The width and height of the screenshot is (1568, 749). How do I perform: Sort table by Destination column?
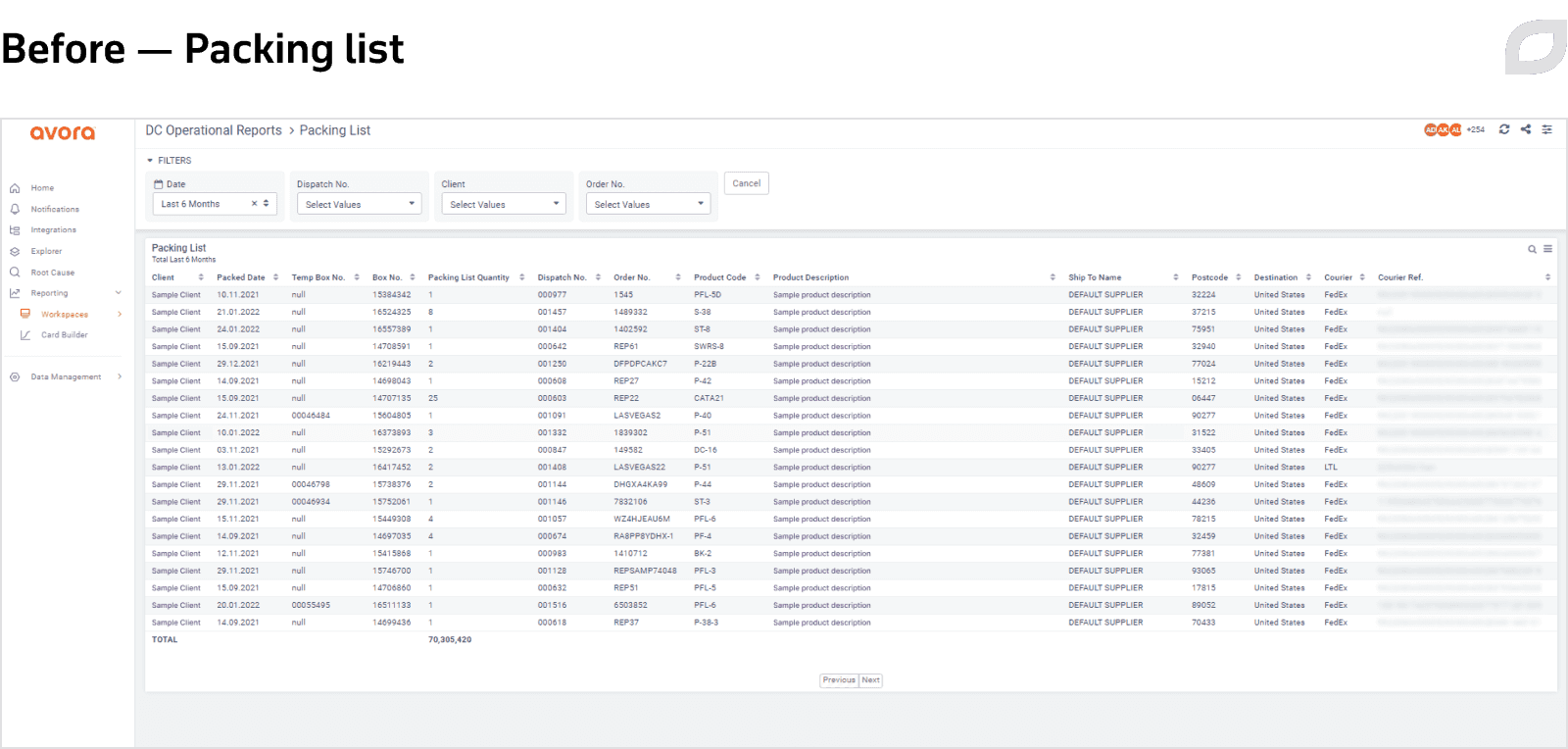click(x=1308, y=277)
